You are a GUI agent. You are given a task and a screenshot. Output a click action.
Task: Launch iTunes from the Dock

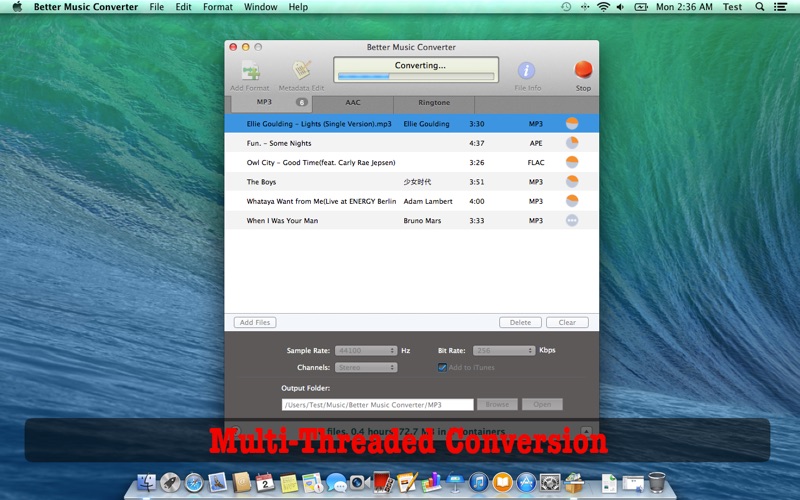[479, 482]
